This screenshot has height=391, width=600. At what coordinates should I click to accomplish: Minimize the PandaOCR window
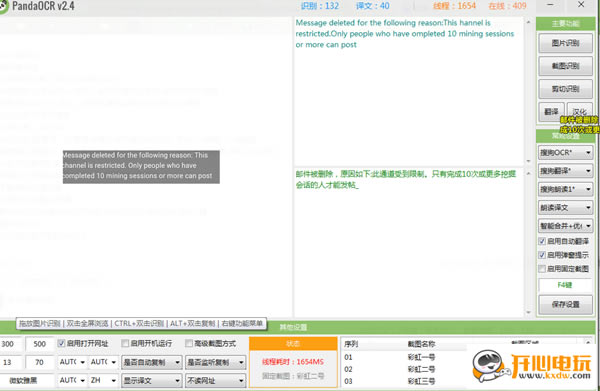click(x=550, y=5)
